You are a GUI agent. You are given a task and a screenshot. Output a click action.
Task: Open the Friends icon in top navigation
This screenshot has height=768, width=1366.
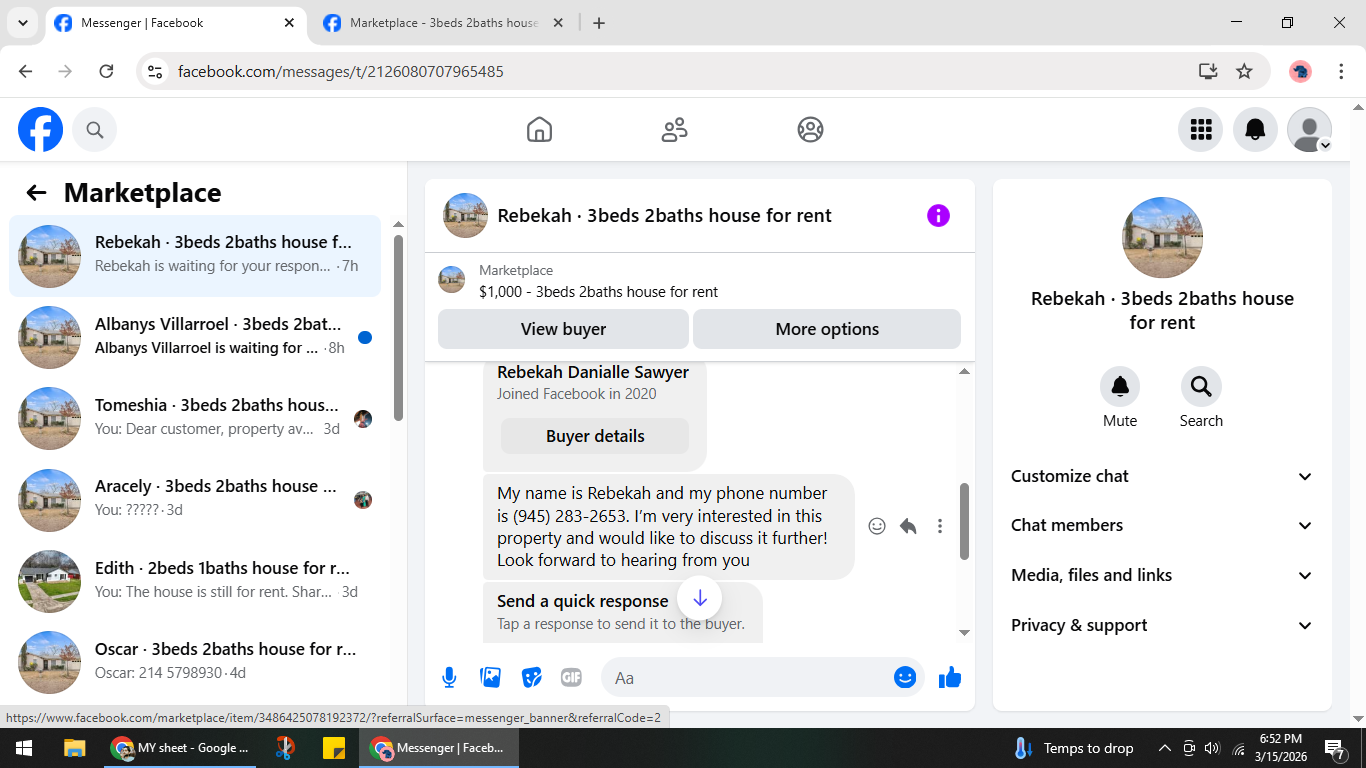(675, 130)
